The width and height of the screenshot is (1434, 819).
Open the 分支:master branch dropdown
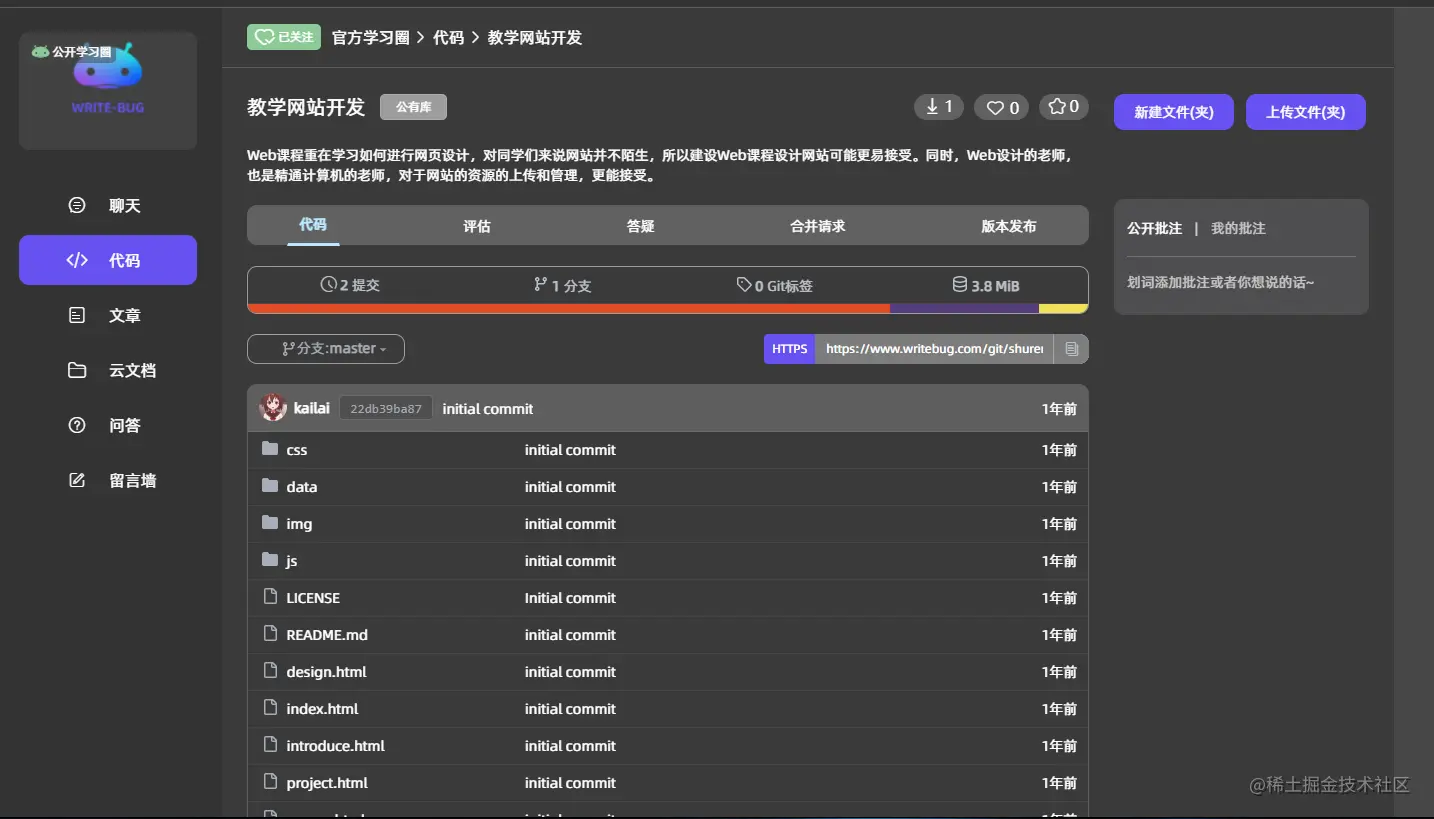(x=326, y=349)
